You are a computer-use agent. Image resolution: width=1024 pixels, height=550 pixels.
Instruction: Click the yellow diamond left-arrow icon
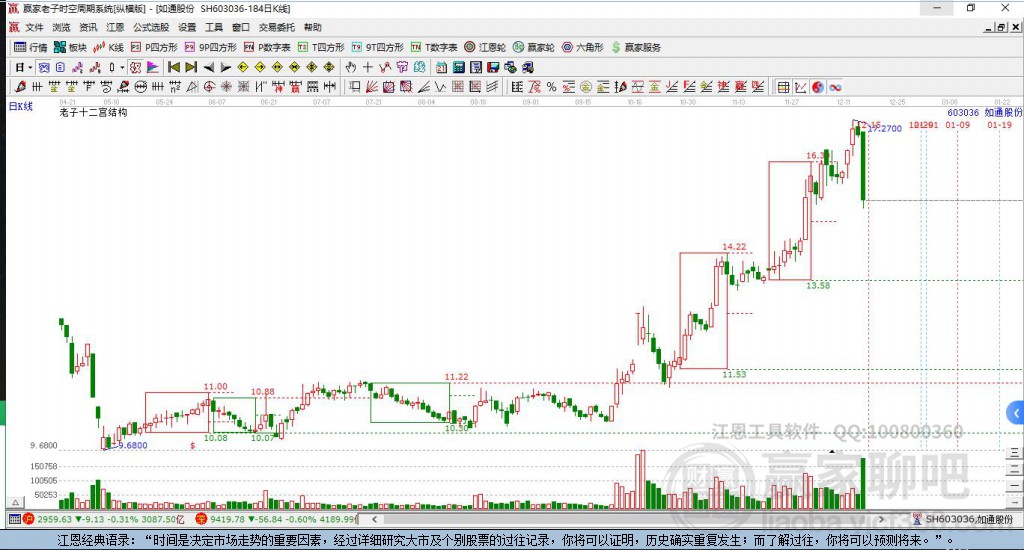pos(243,67)
